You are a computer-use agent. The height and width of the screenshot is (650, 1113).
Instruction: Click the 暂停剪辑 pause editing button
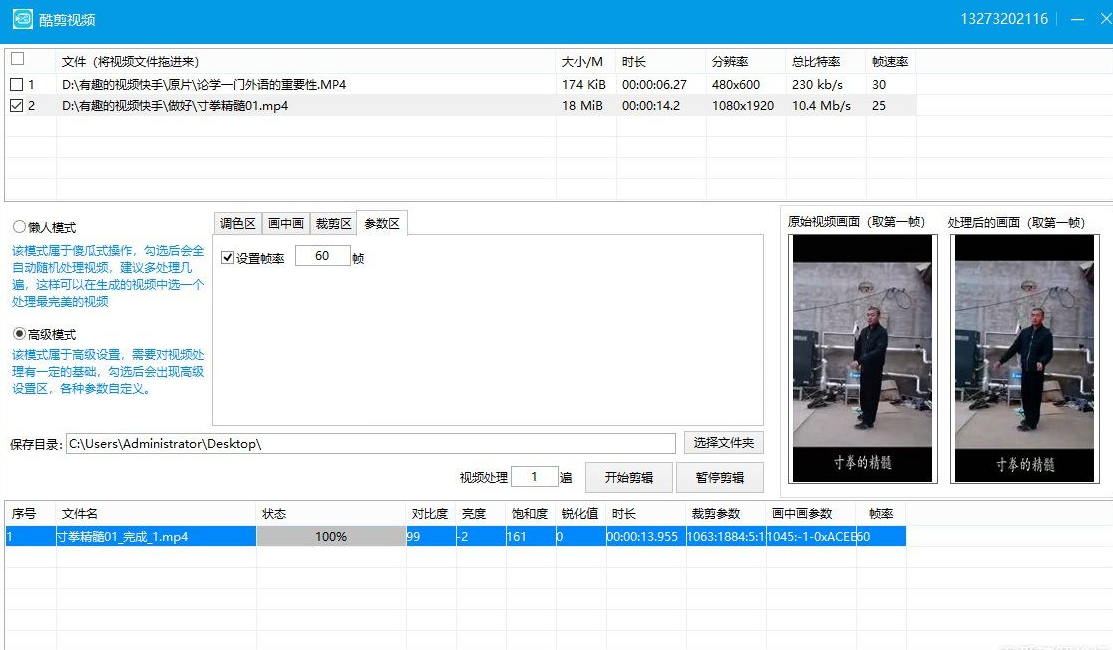[723, 477]
